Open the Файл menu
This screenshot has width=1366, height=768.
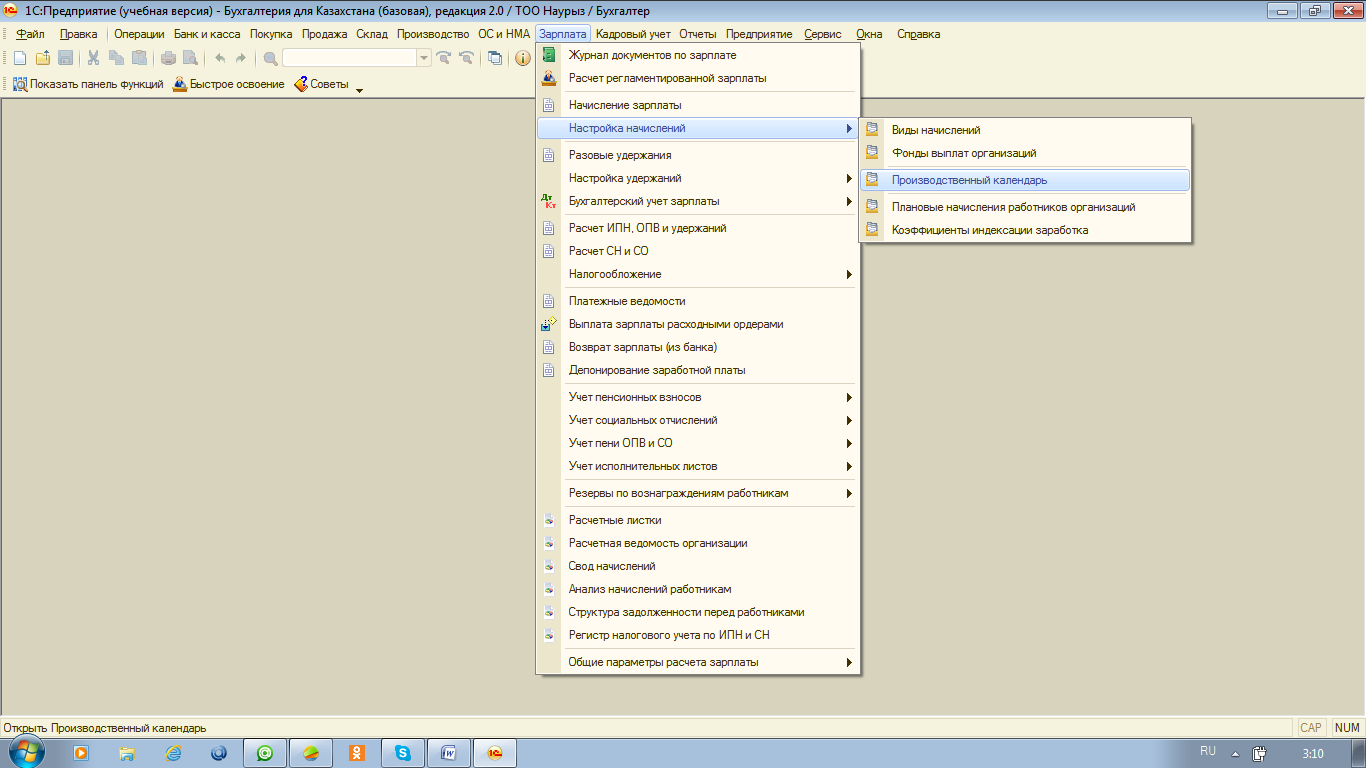coord(30,34)
